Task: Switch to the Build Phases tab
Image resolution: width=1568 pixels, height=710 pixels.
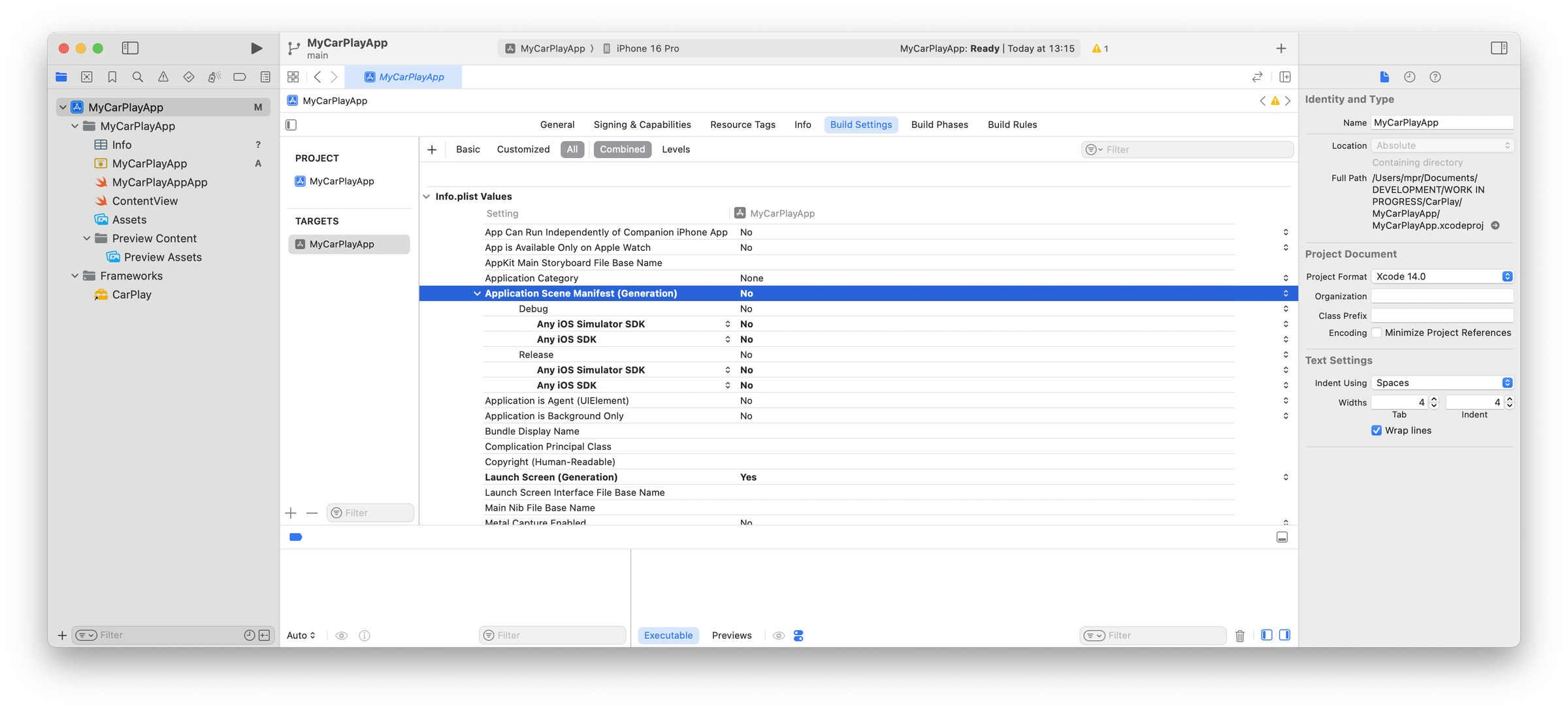Action: click(939, 125)
